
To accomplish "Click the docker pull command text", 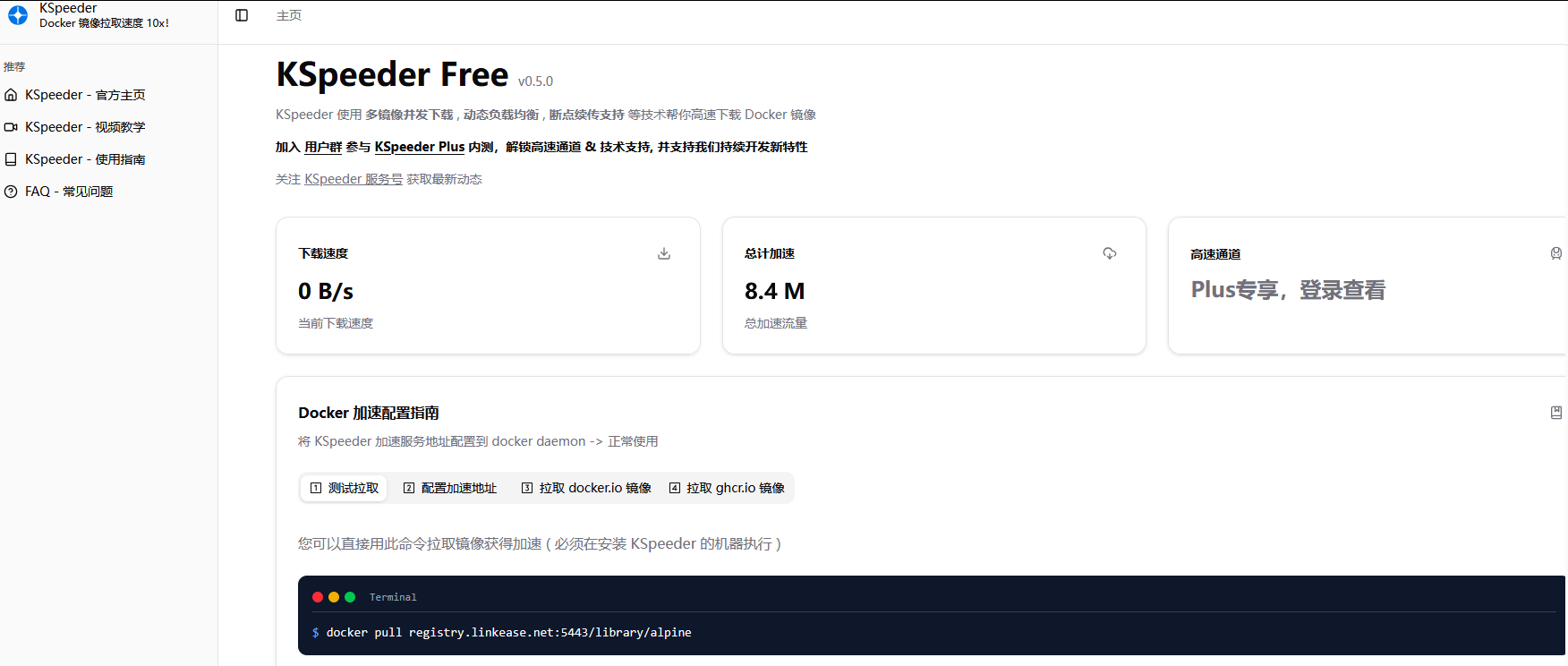I will (508, 632).
